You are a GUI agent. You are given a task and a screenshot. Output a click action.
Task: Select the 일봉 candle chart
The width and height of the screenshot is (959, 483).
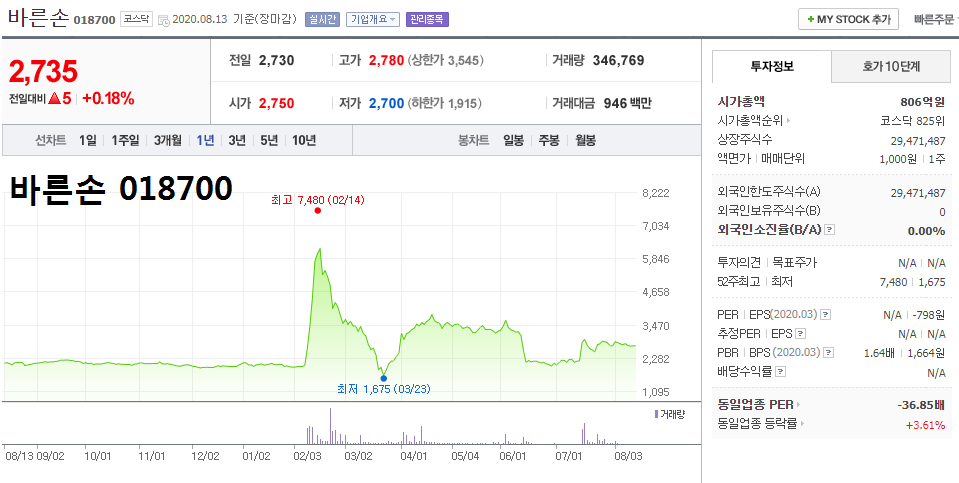513,141
